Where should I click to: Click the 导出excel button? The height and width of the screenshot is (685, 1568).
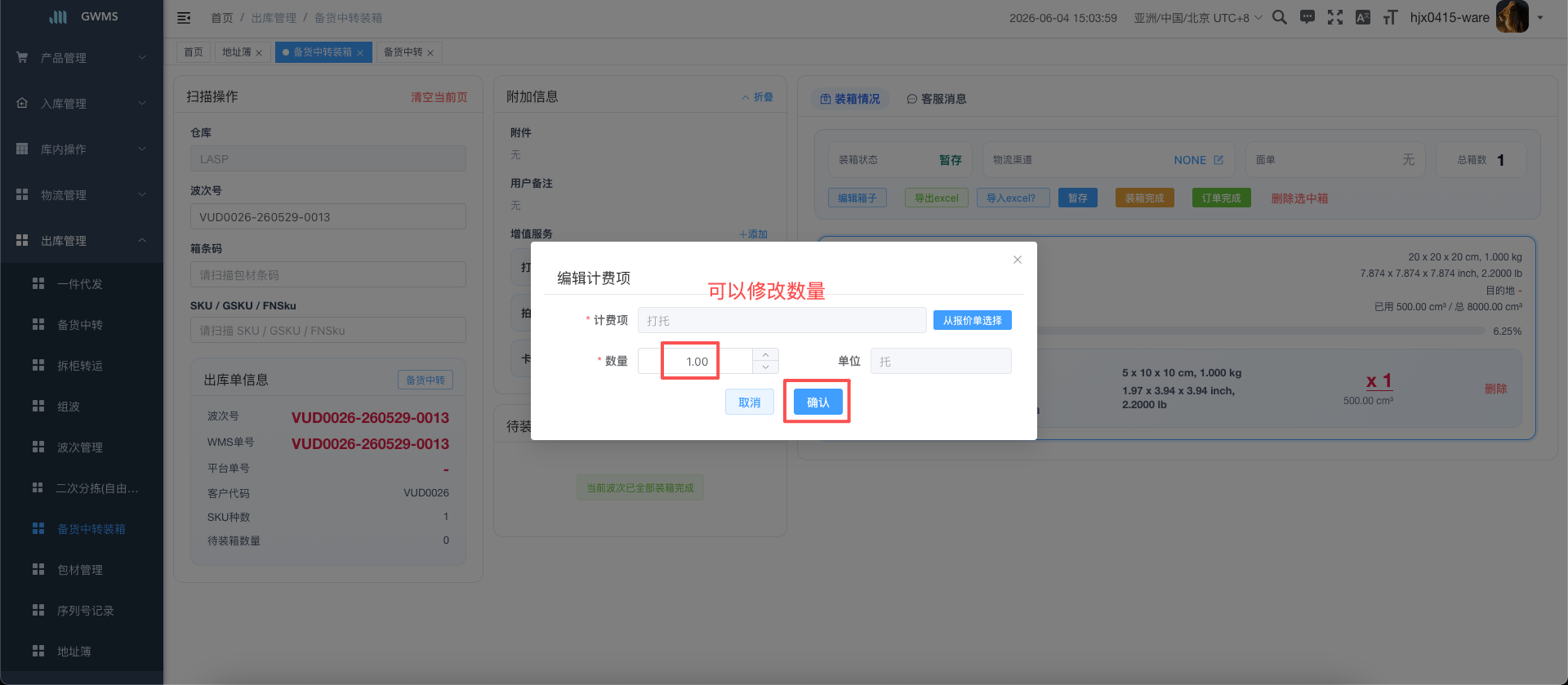[x=937, y=198]
